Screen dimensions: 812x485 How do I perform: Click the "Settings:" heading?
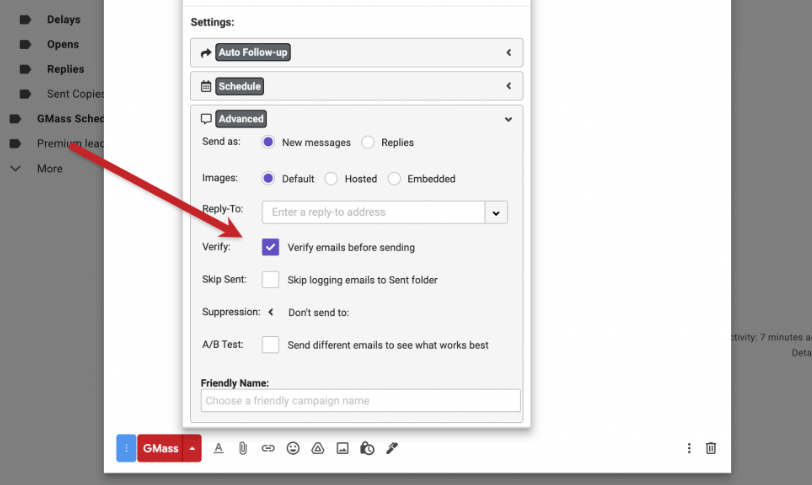click(x=212, y=22)
